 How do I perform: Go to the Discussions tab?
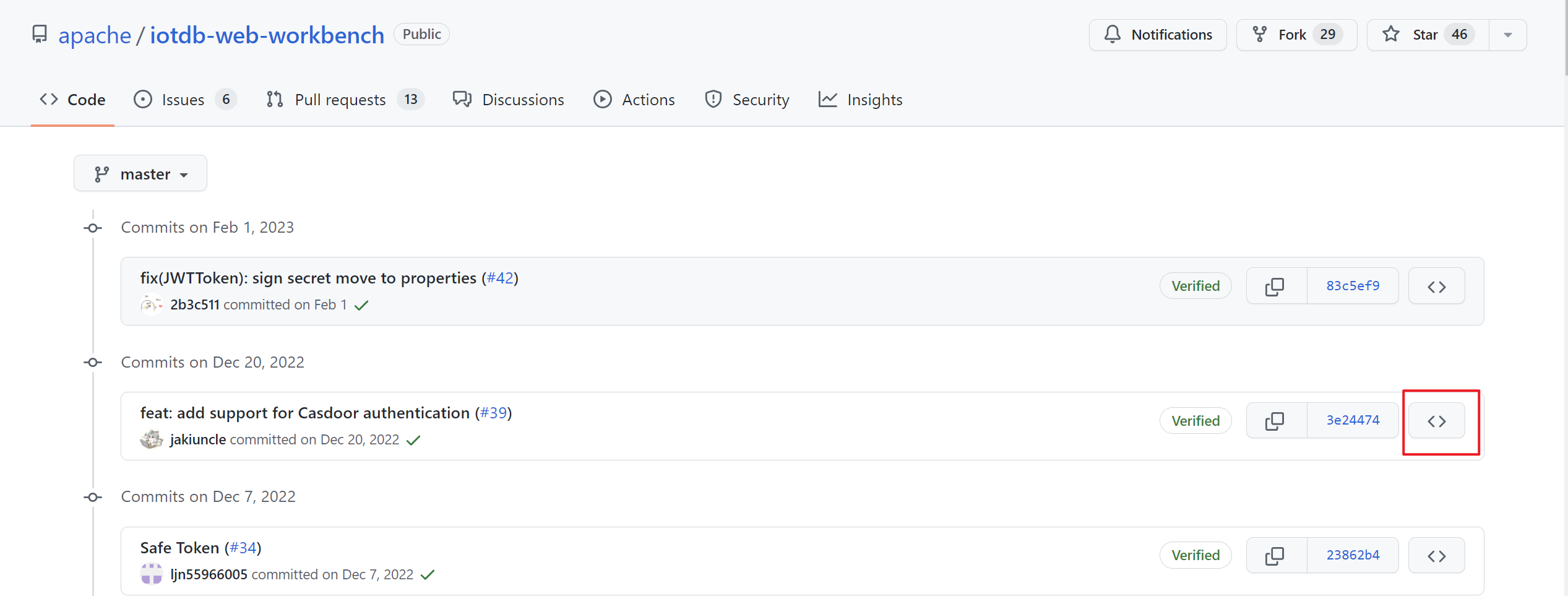[509, 100]
